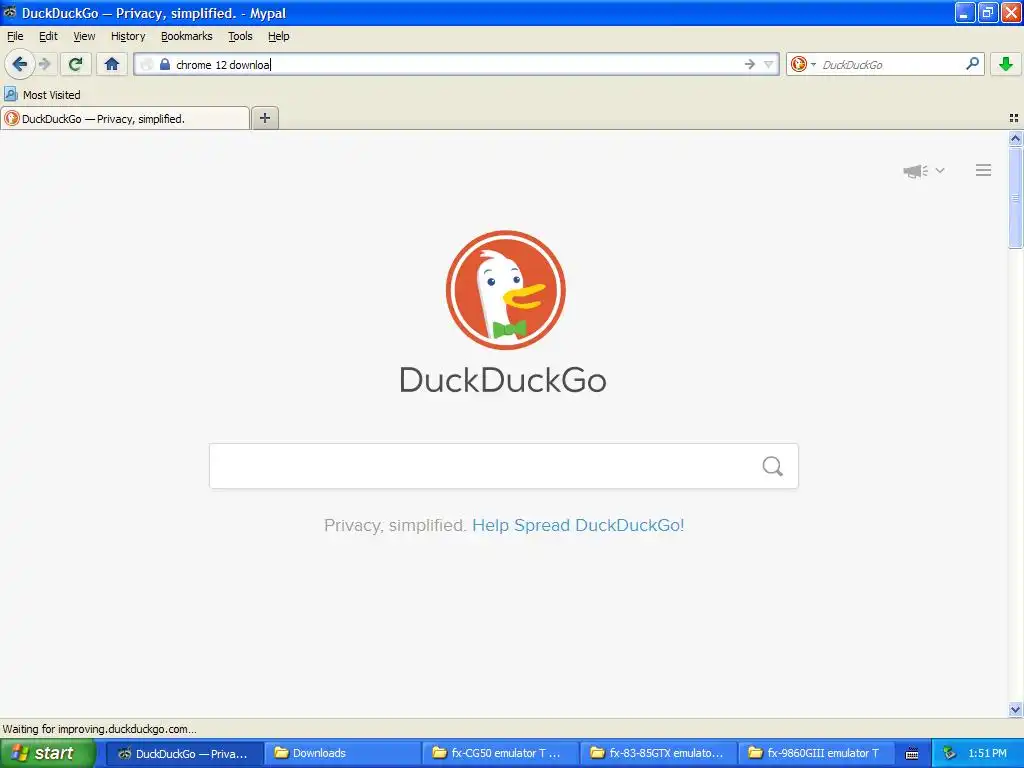Open the Most Visited bookmarks folder
The height and width of the screenshot is (768, 1024).
point(42,95)
